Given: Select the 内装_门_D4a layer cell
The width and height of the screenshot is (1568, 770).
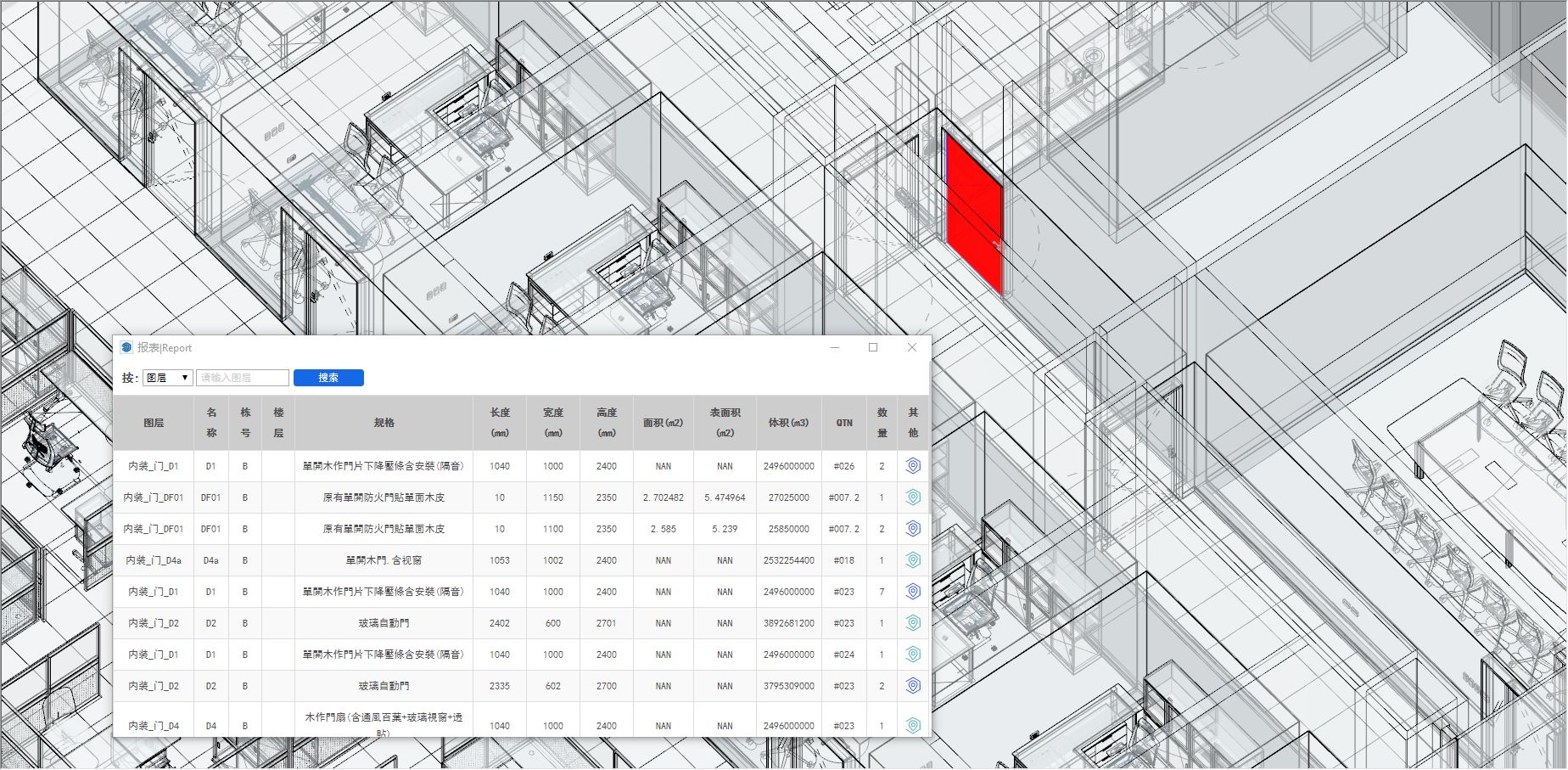Looking at the screenshot, I should click(154, 560).
